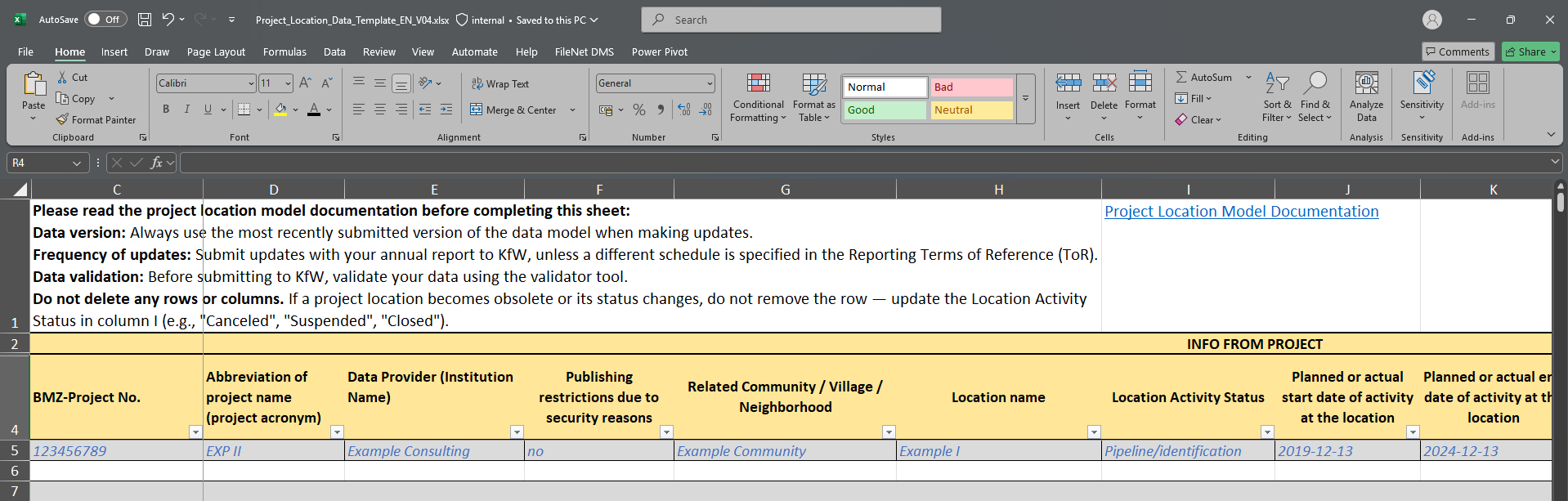Click Increase Font Size icon
Viewport: 1568px width, 501px height.
coord(305,83)
